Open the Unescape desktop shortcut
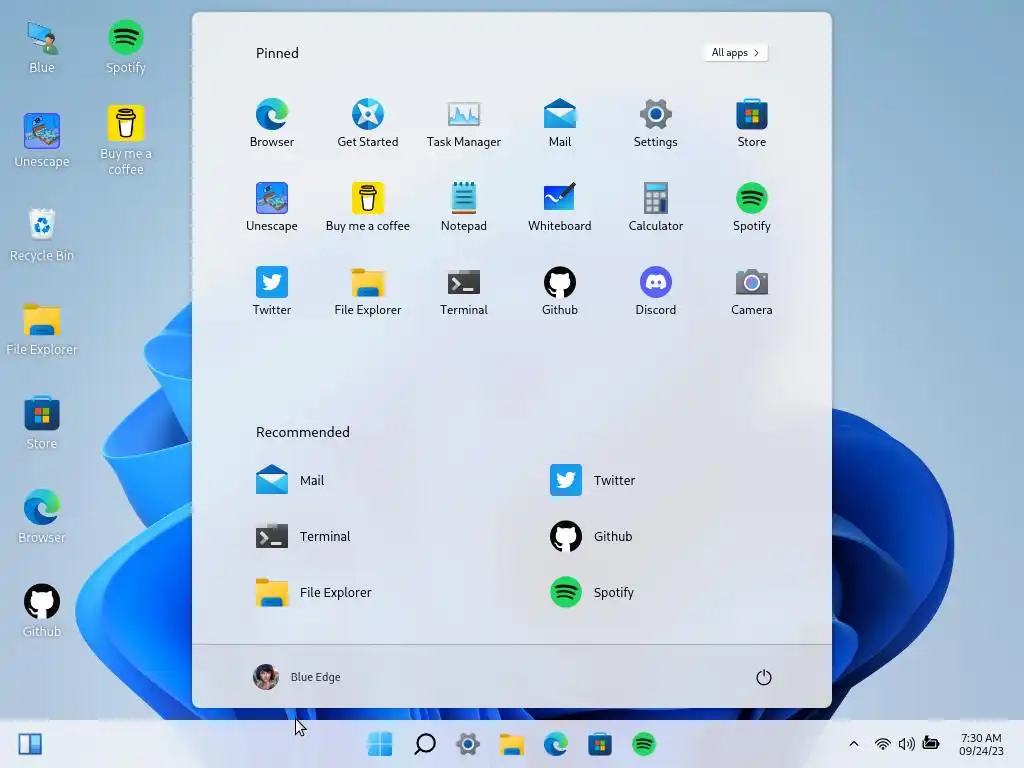This screenshot has height=768, width=1024. [42, 140]
